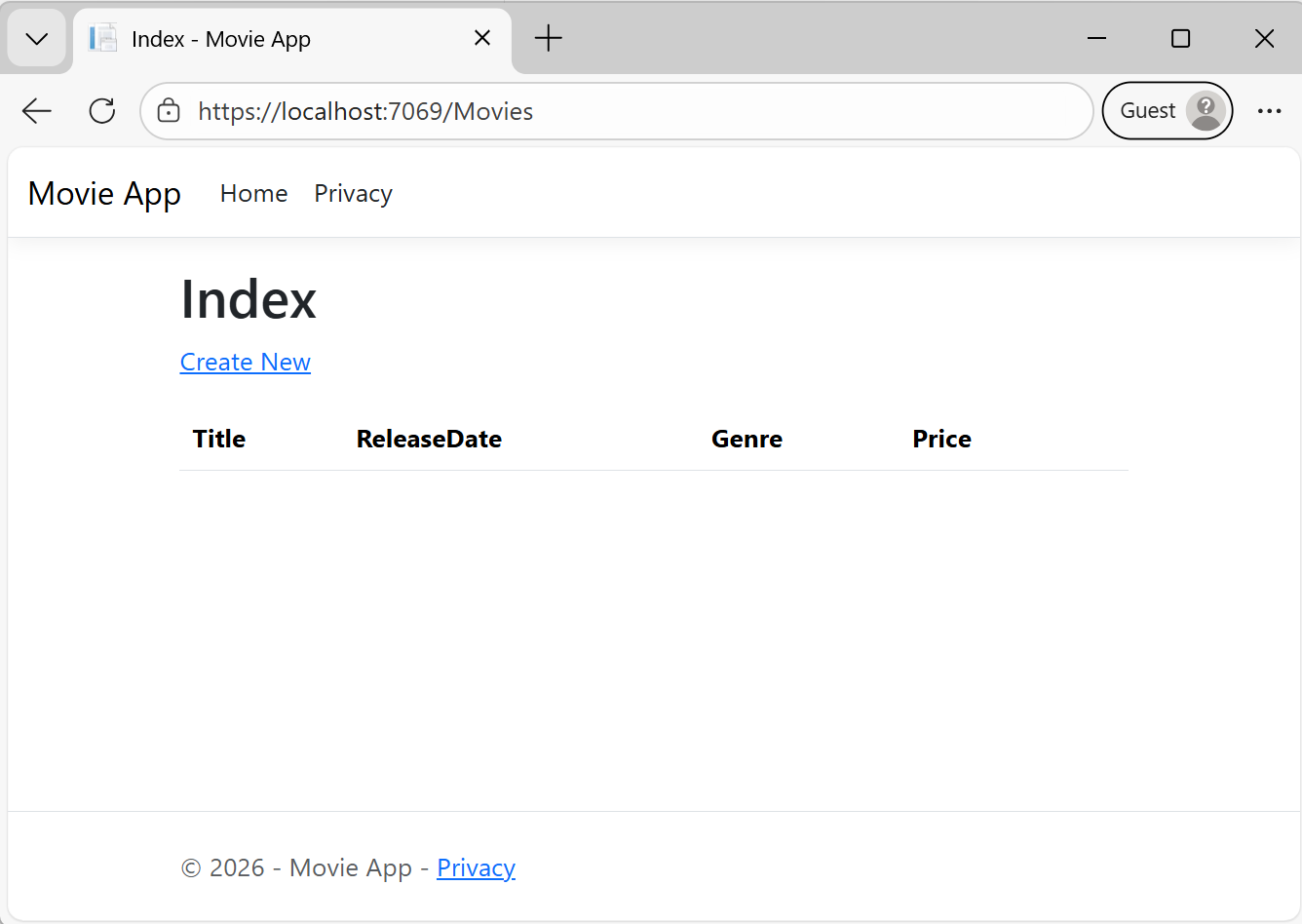Click the Price column header
1302x924 pixels.
(941, 439)
